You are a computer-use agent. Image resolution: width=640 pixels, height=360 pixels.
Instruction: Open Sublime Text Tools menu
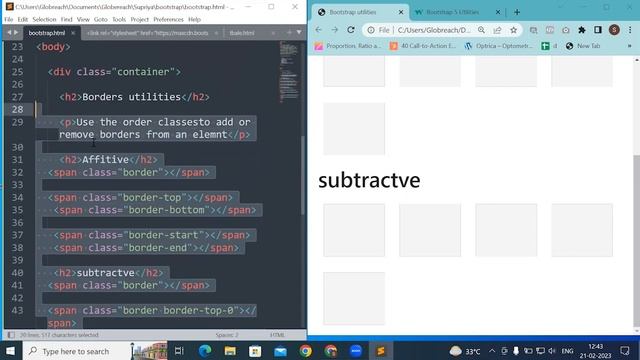point(119,19)
